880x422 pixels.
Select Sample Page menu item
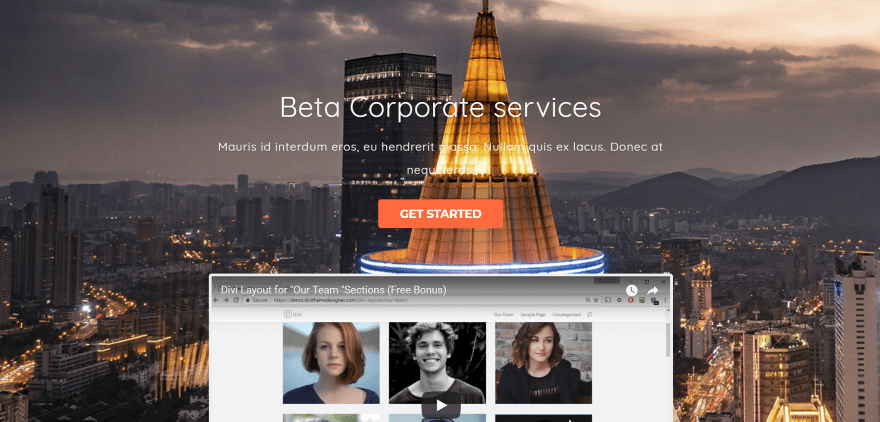[533, 315]
